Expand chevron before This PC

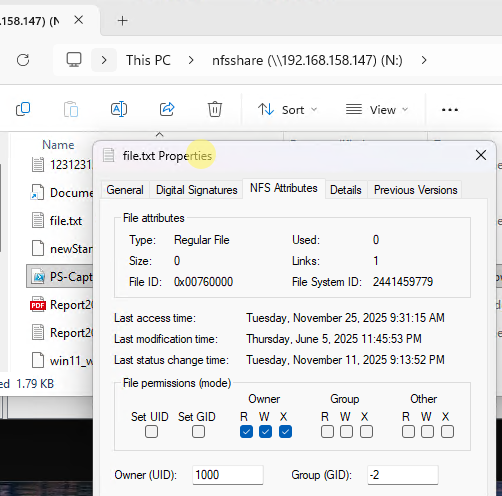point(104,60)
